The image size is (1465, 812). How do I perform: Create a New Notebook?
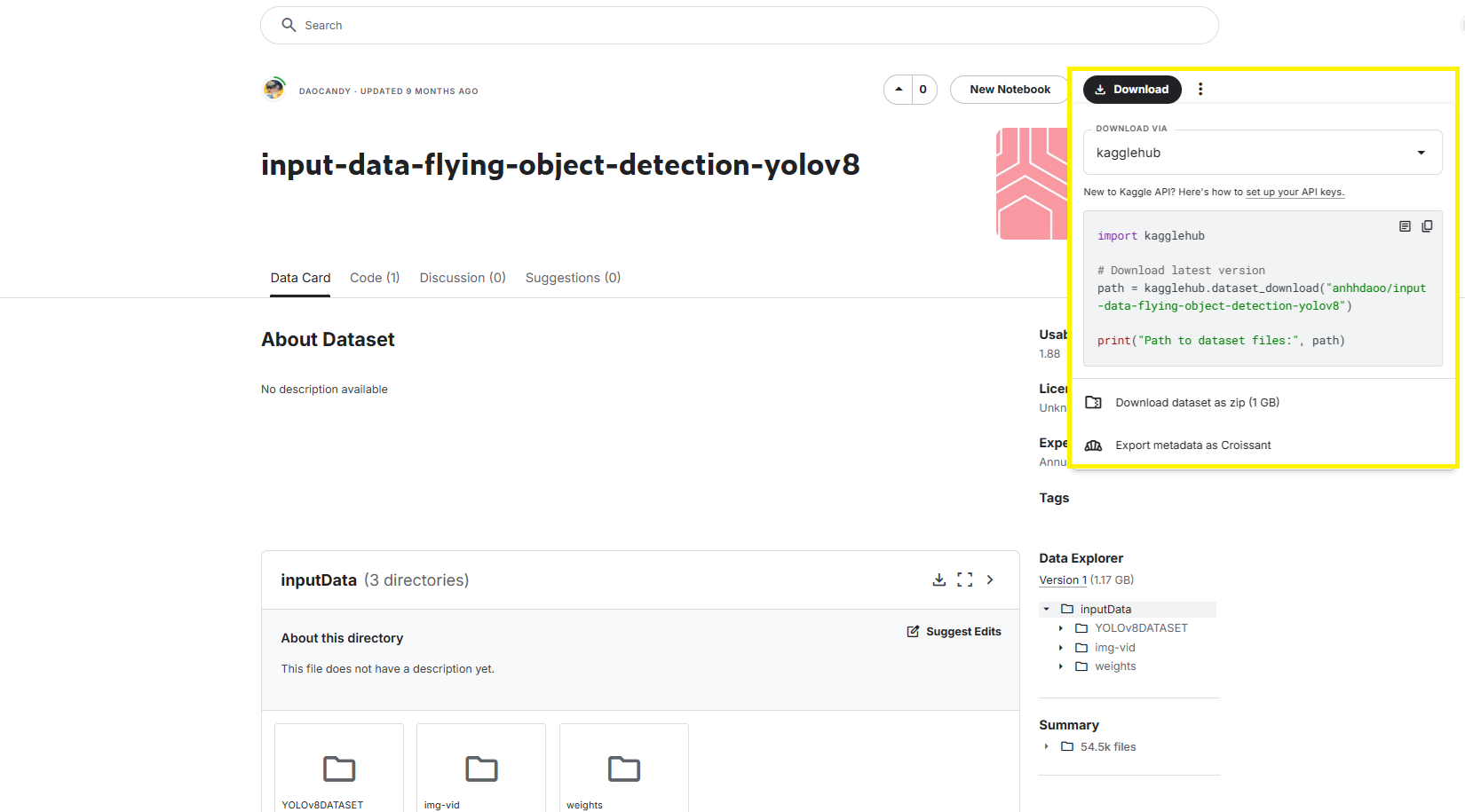[x=1010, y=90]
